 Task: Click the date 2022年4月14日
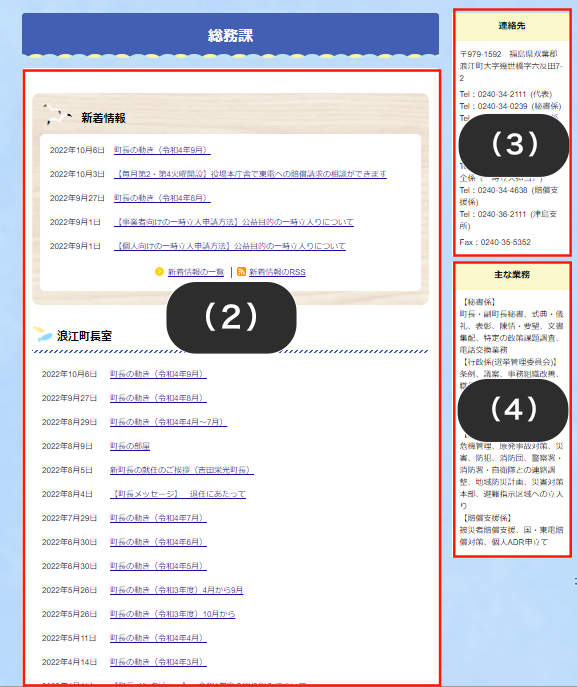click(x=69, y=662)
